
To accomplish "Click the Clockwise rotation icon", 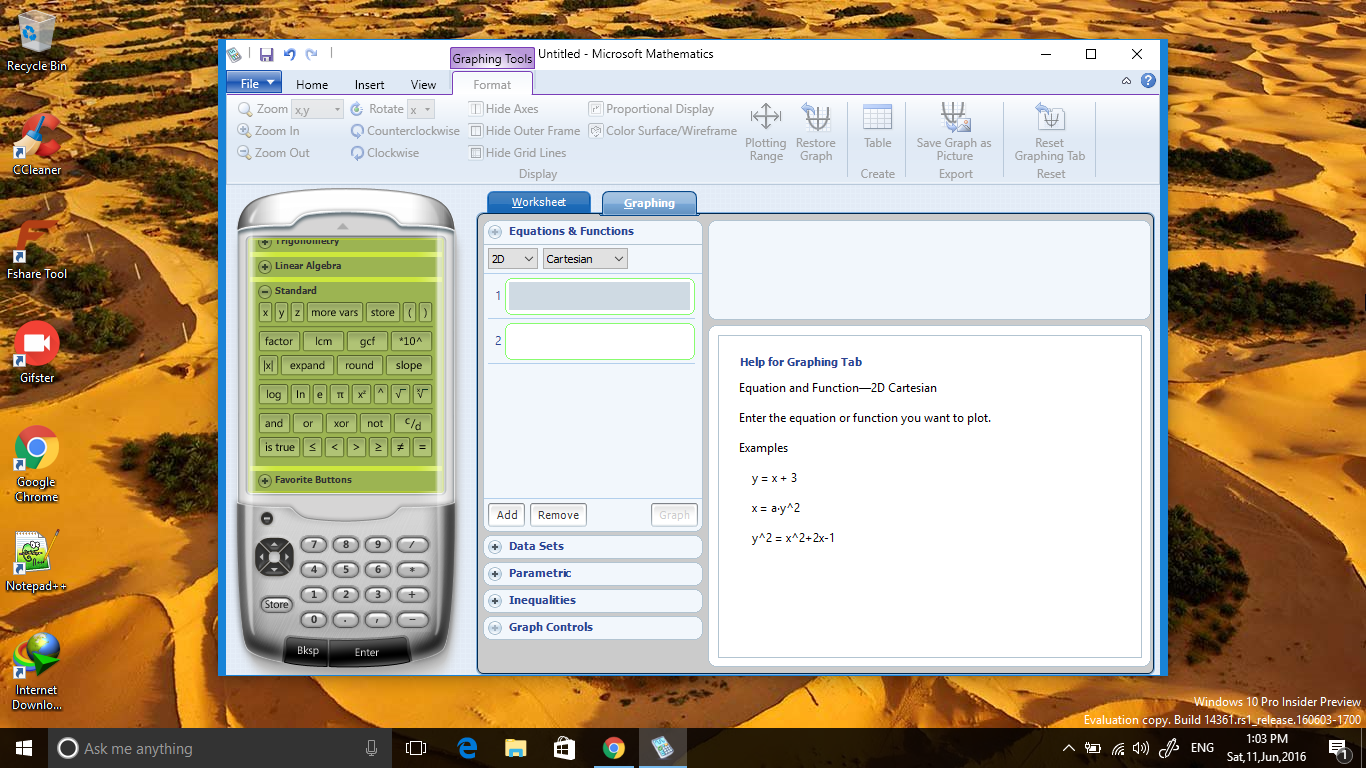I will pyautogui.click(x=357, y=153).
